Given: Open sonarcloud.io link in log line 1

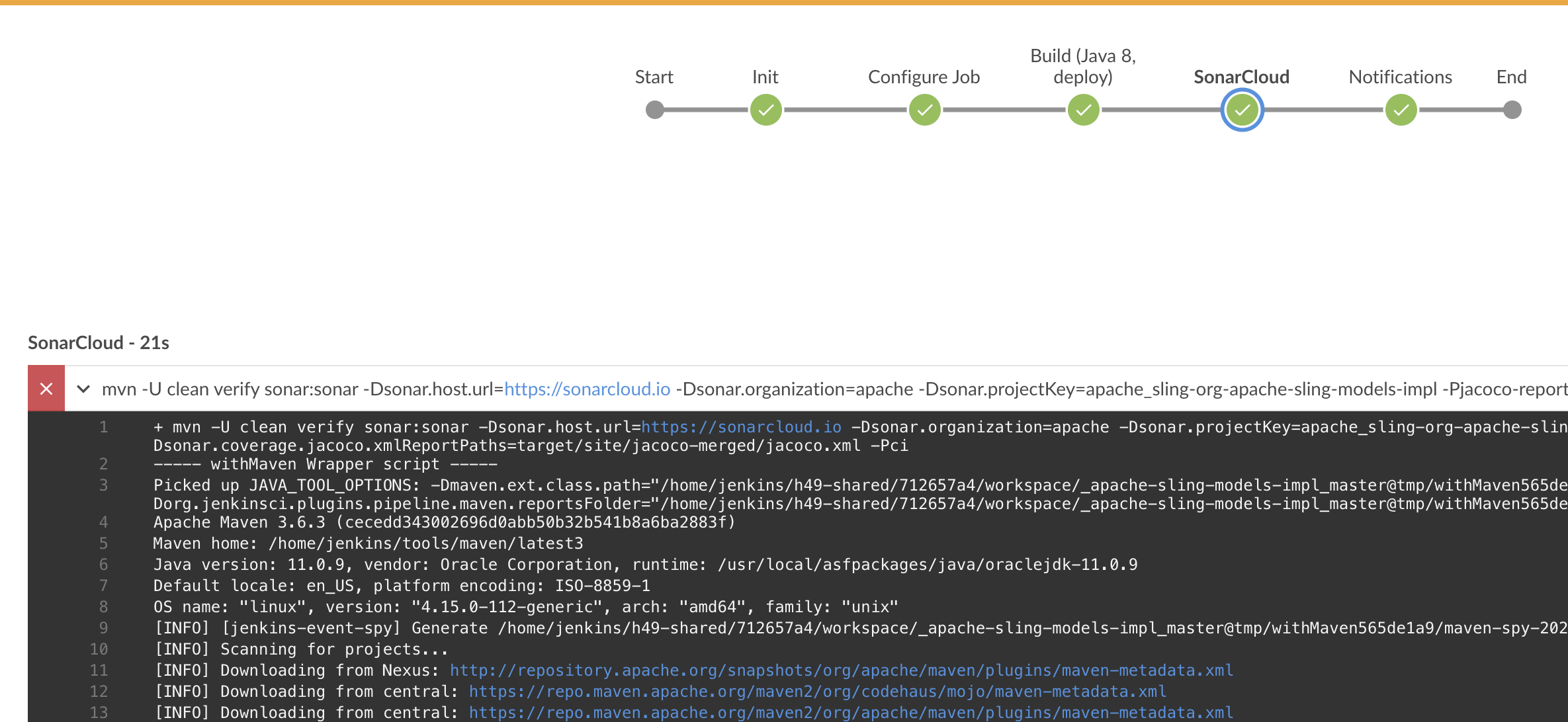Looking at the screenshot, I should 741,427.
